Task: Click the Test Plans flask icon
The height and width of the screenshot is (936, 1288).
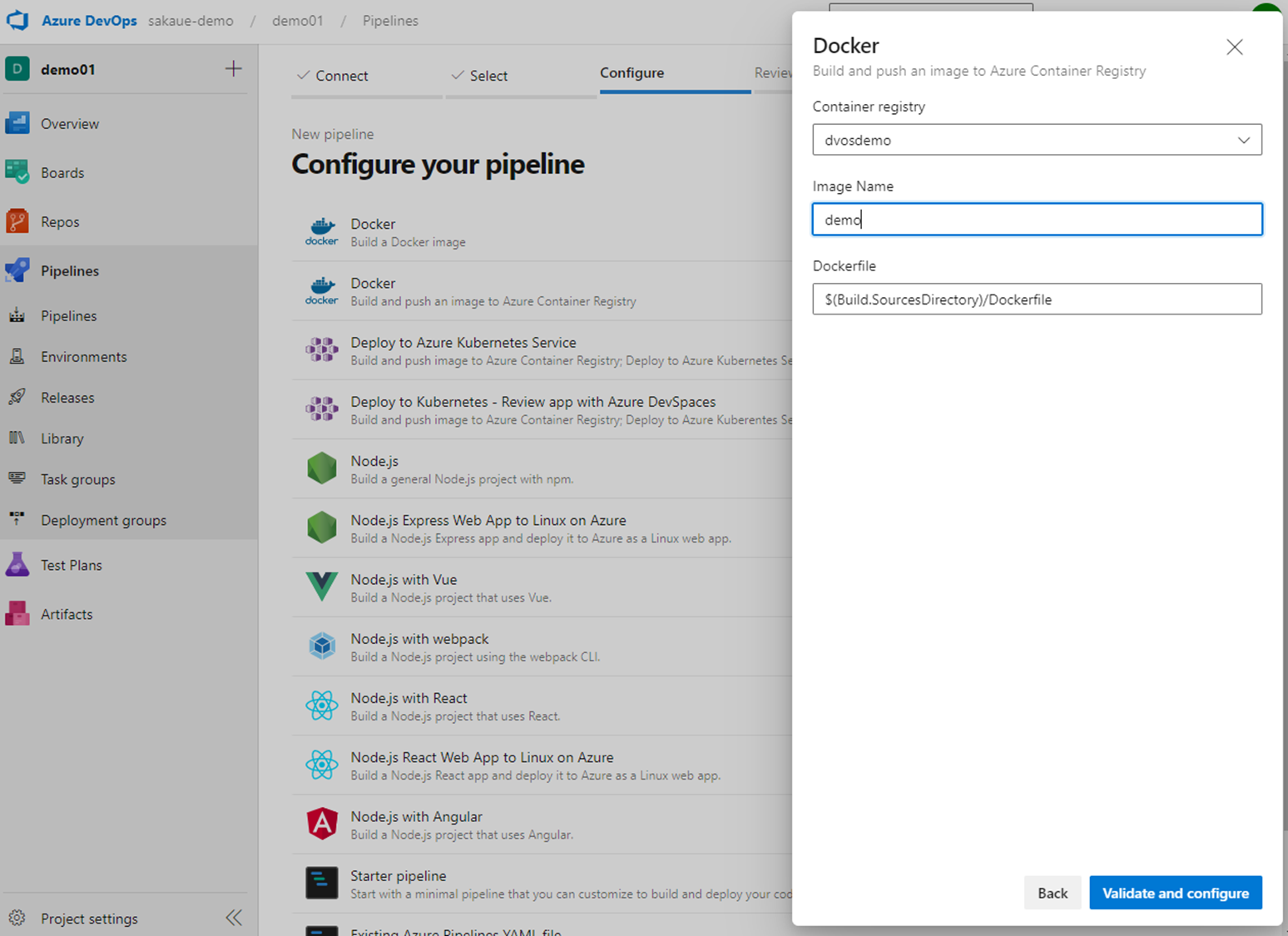Action: click(17, 565)
